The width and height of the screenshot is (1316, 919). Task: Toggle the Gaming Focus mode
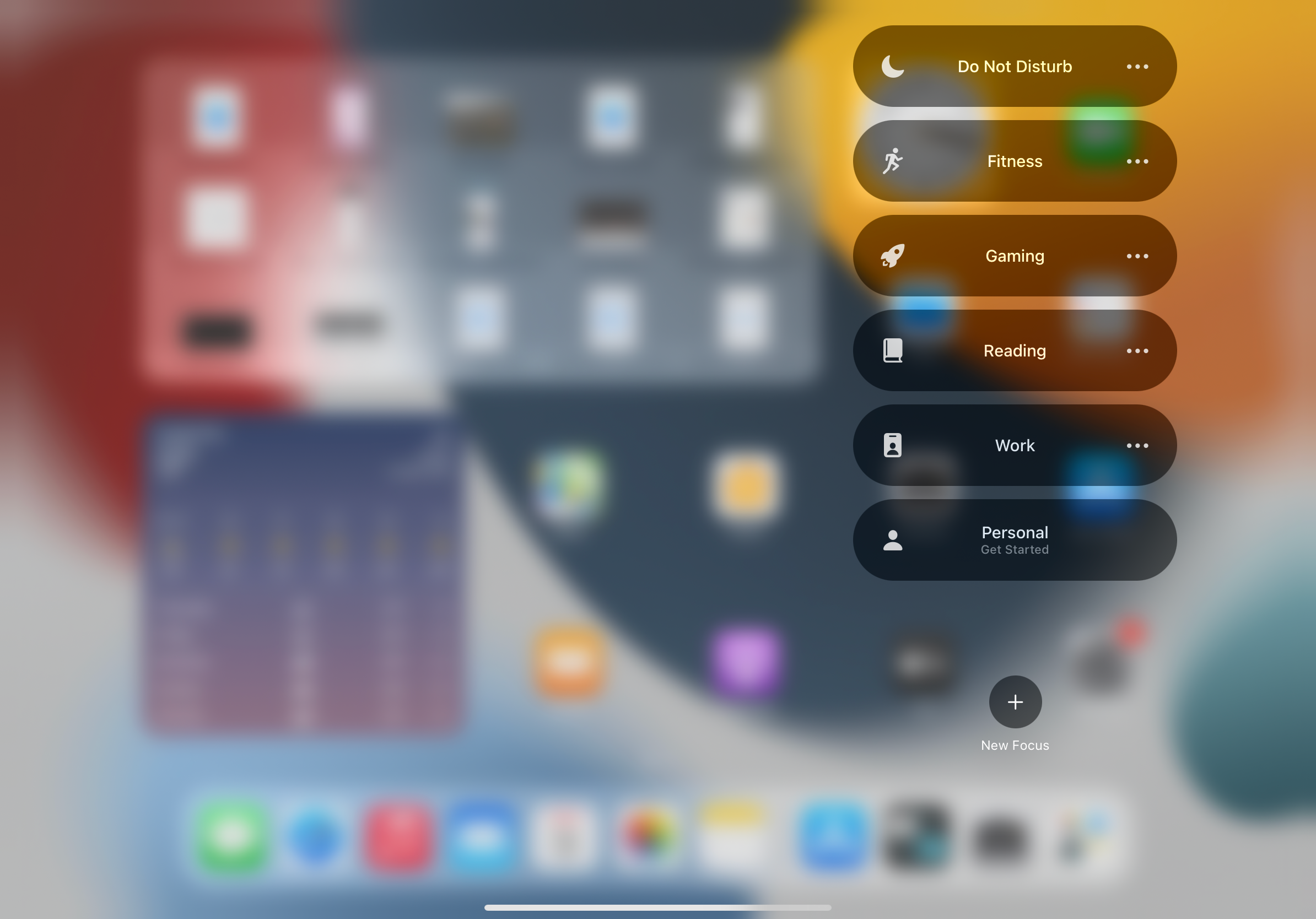point(1014,255)
